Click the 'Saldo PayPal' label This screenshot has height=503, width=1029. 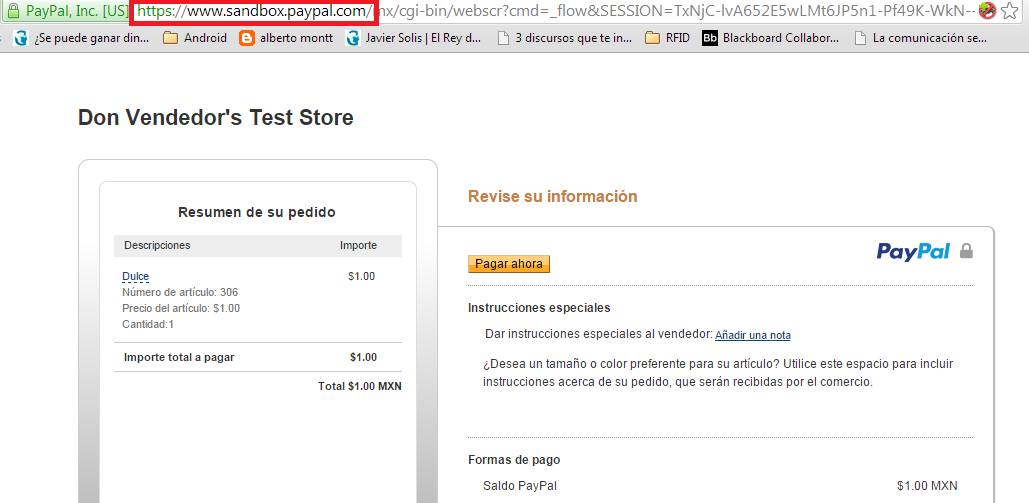520,487
